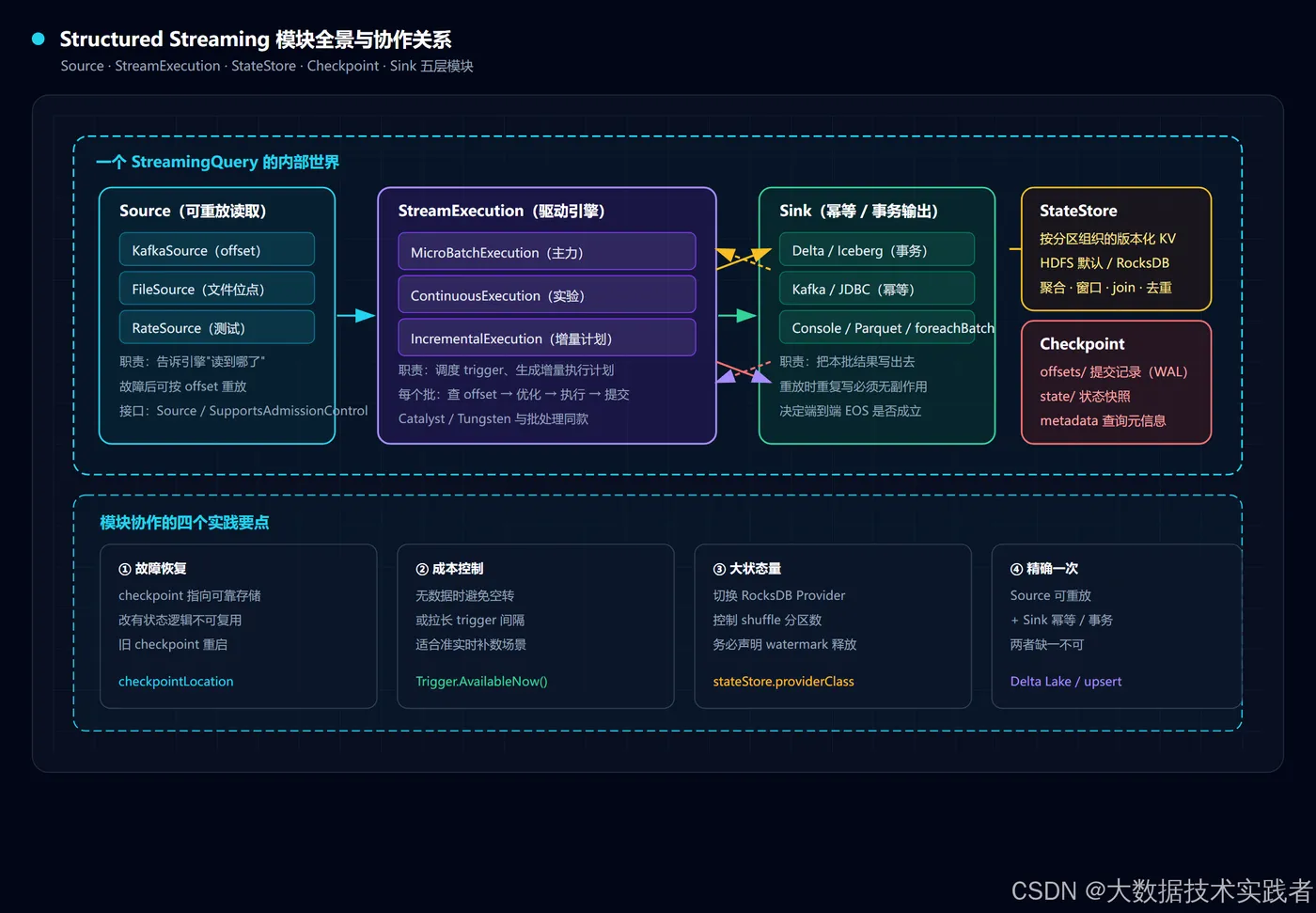
Task: Click the text offsets/ 提交记录 (WAL)
Action: pos(1114,371)
